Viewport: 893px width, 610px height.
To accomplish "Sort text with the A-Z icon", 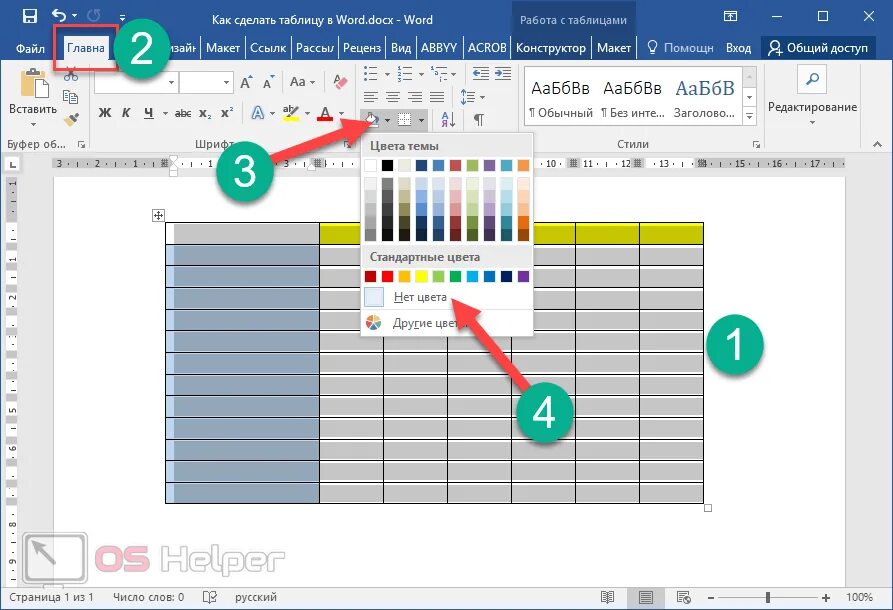I will 448,119.
